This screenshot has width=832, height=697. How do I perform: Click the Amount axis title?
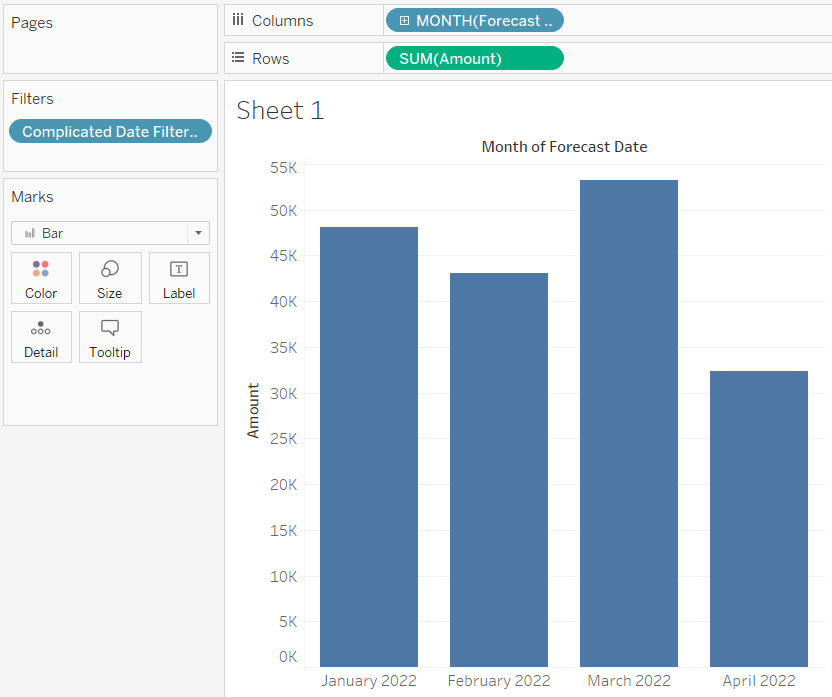click(x=253, y=410)
